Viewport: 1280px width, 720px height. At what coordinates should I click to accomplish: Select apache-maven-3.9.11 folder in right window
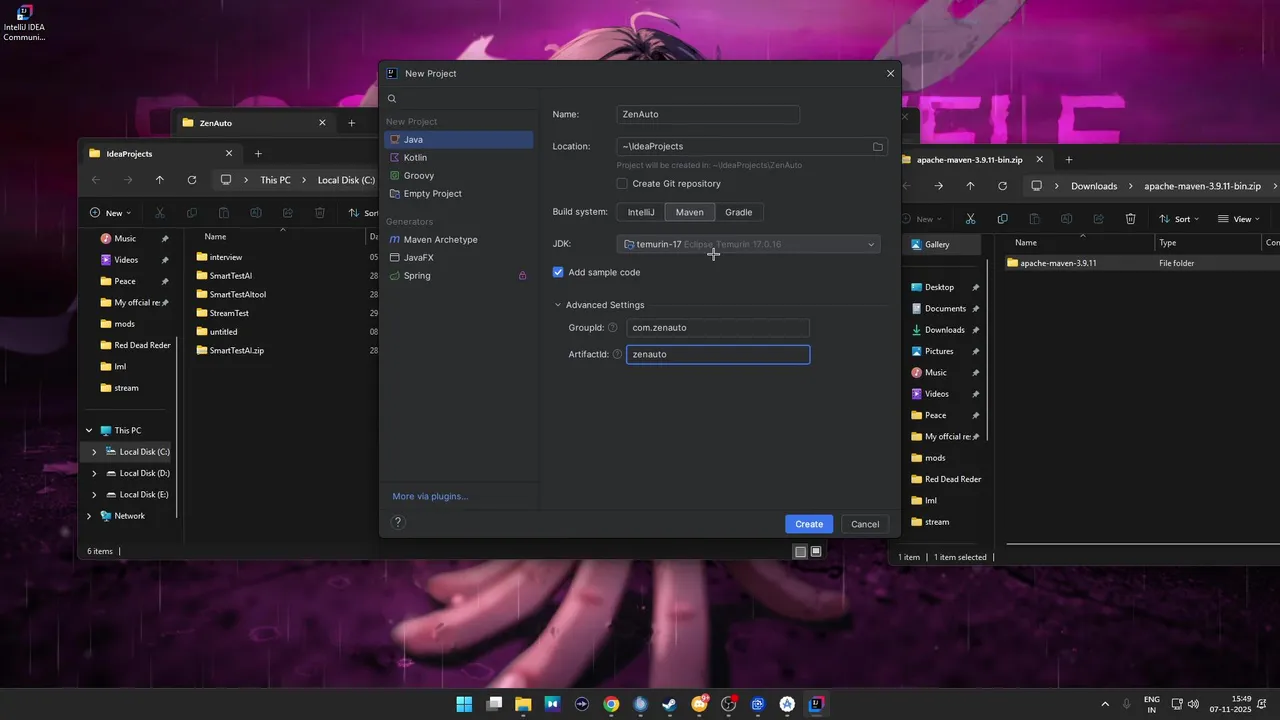click(x=1058, y=263)
